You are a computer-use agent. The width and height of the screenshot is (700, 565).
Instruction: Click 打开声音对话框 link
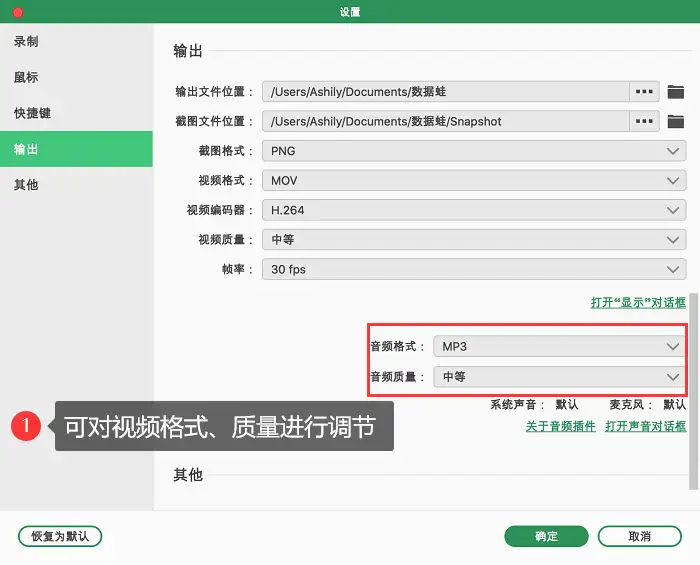[x=646, y=426]
